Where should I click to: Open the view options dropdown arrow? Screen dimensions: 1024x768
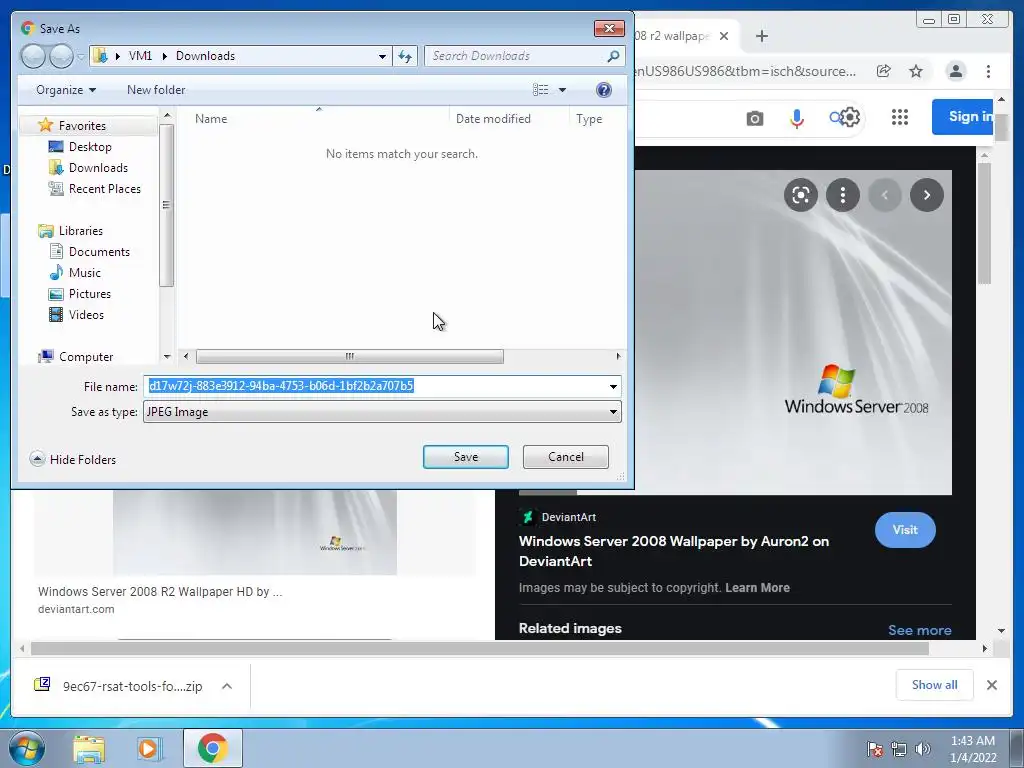[562, 90]
